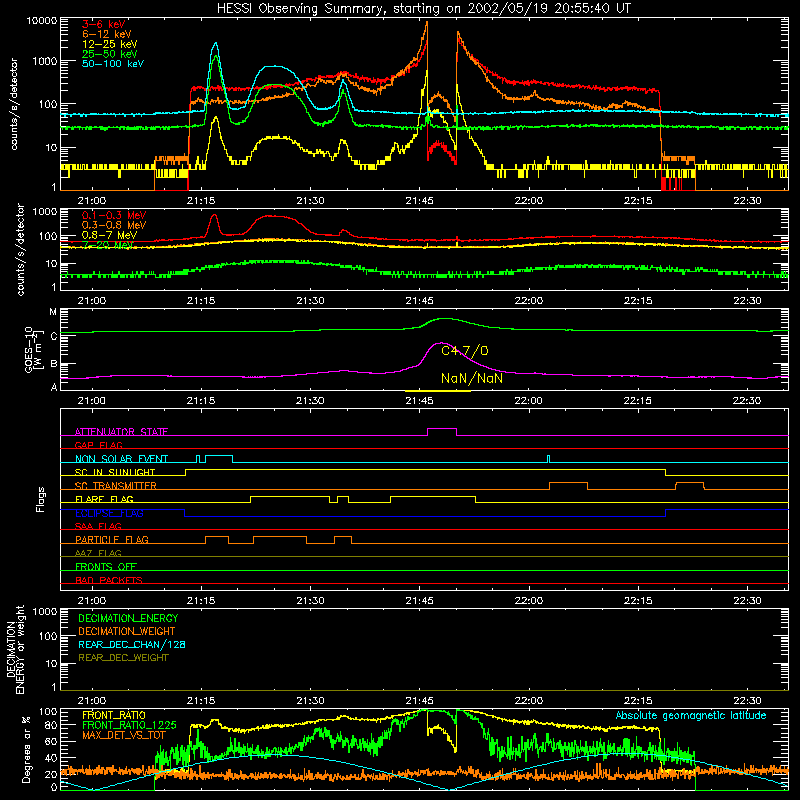Screen dimensions: 800x800
Task: Click the 'FRONTS OFF' flag label
Action: tap(106, 566)
